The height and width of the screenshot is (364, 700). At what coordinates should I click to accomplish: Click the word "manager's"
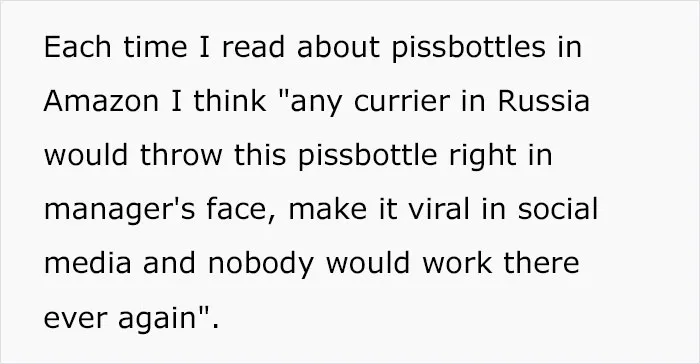(x=119, y=210)
